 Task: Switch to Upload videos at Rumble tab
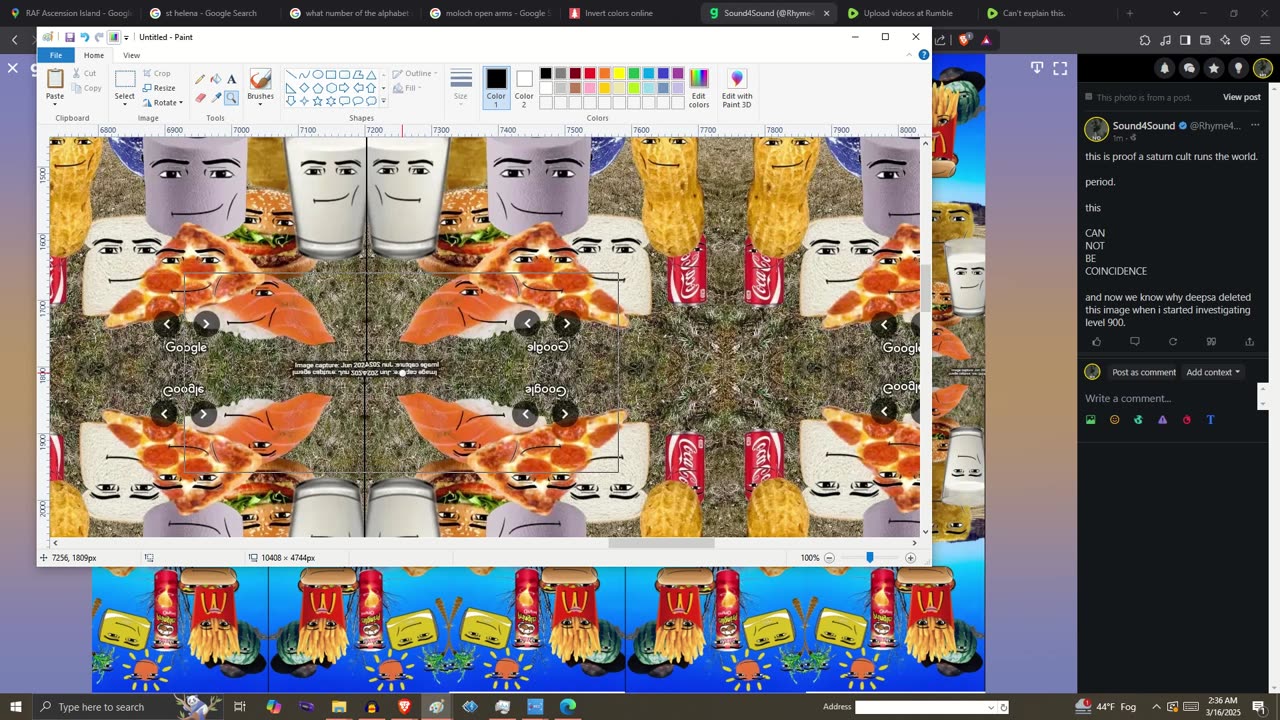[906, 13]
